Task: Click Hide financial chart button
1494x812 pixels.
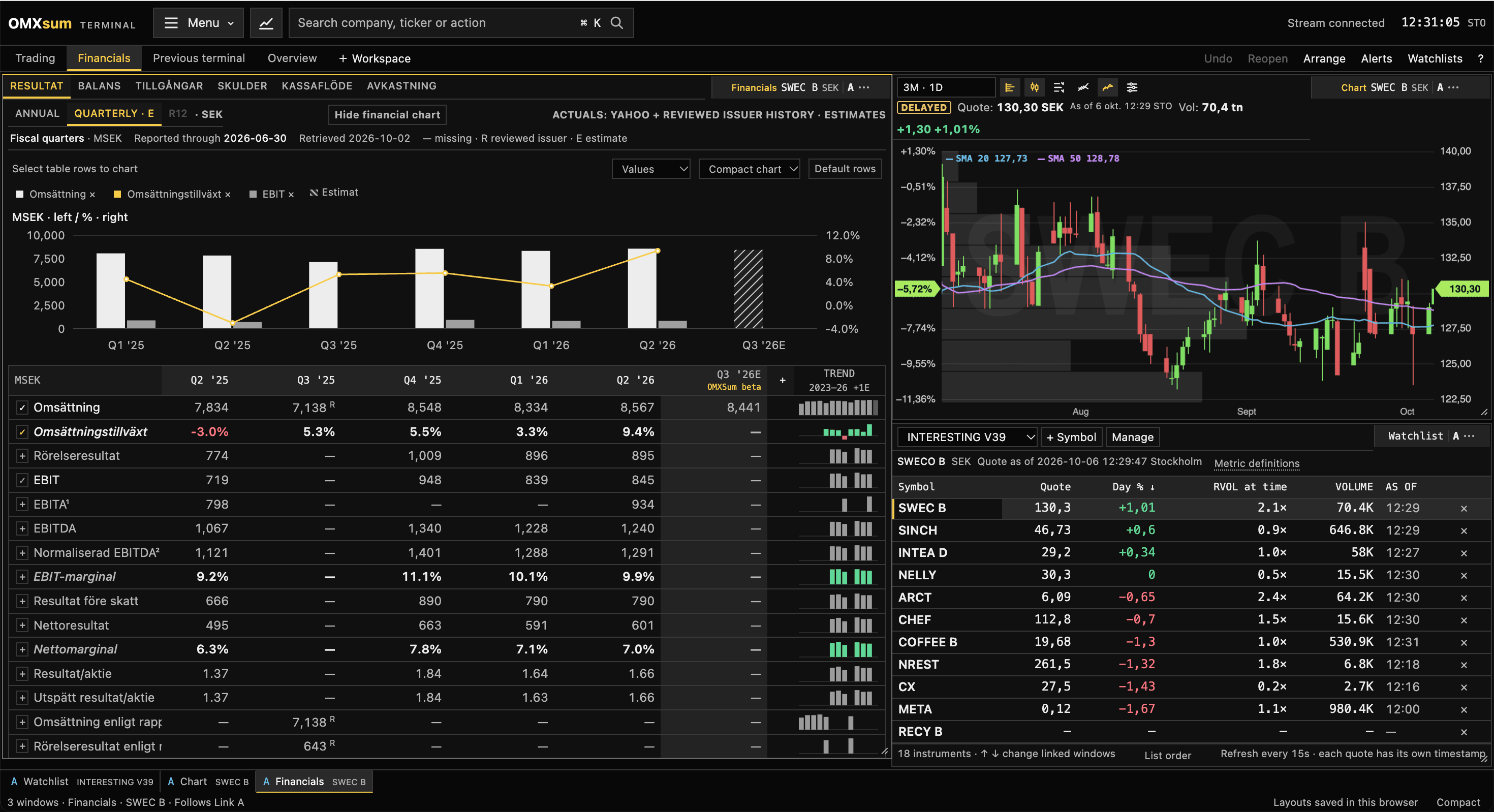Action: 387,115
